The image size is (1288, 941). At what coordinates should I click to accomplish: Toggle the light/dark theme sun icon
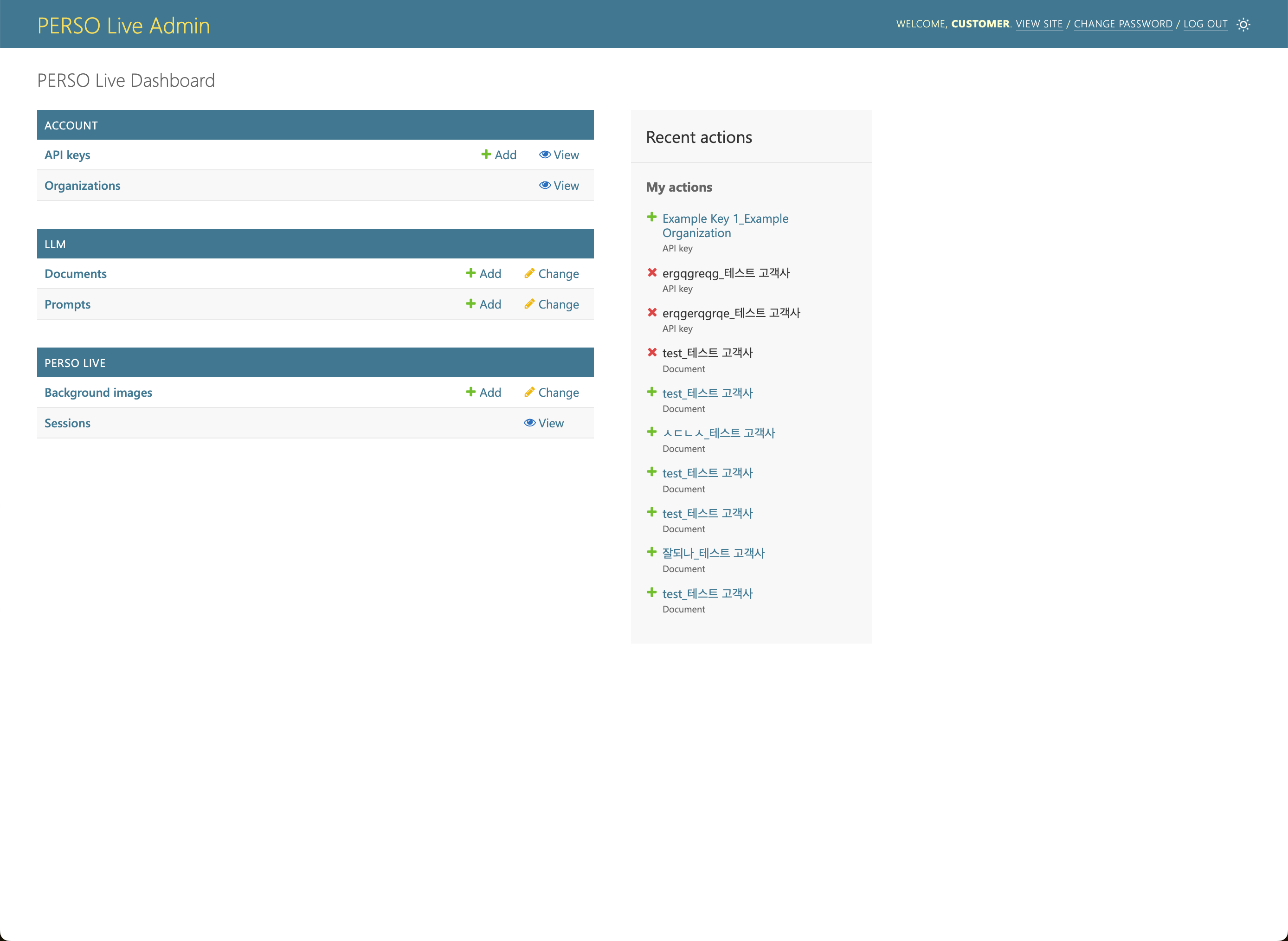click(1243, 24)
